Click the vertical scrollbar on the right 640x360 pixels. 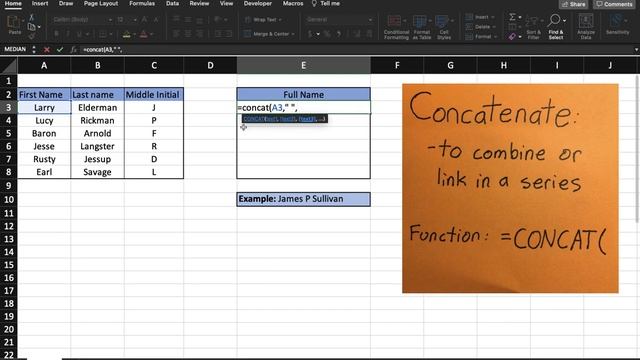coord(637,149)
